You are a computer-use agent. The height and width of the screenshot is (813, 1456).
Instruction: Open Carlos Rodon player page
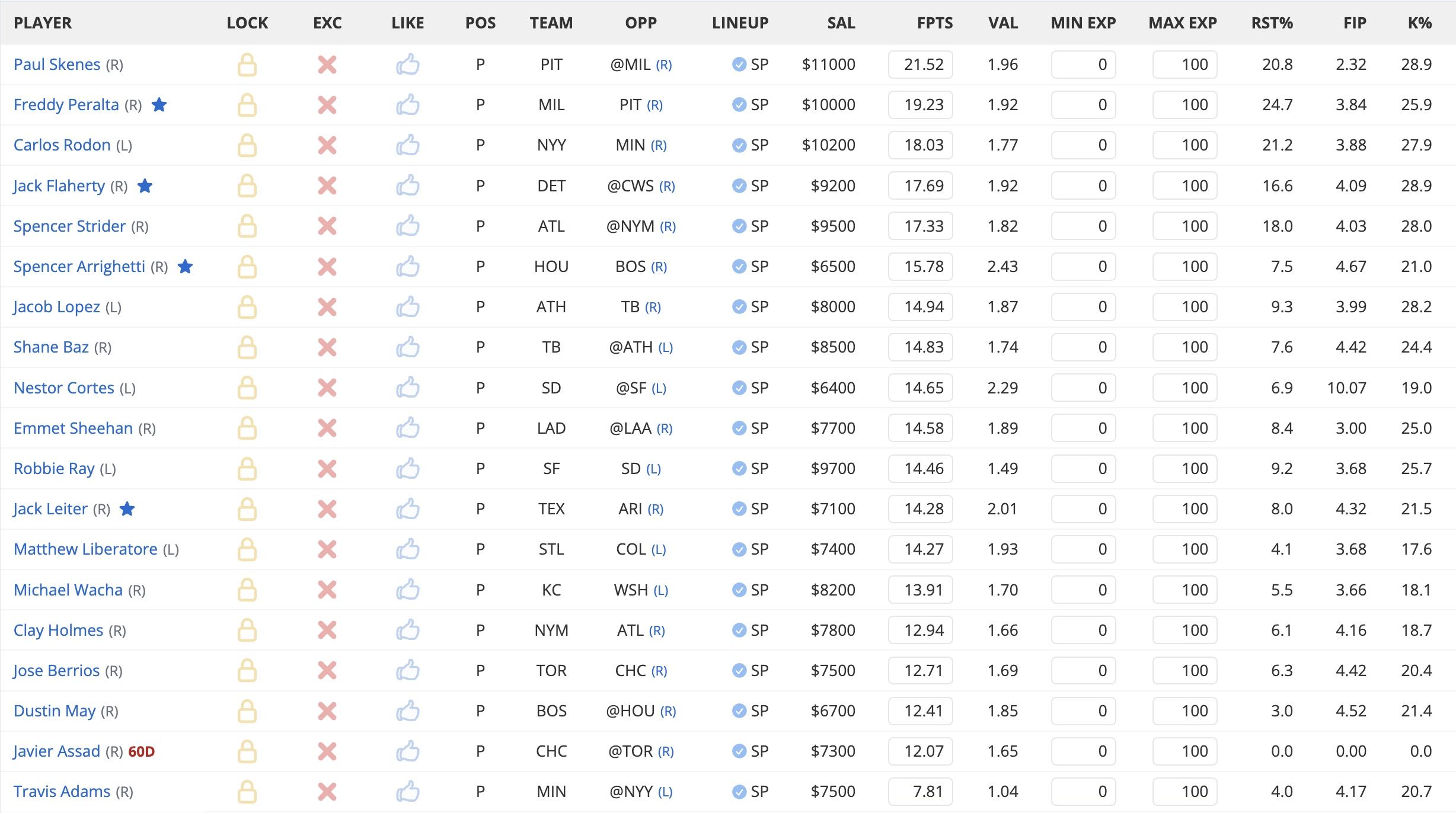click(x=62, y=145)
